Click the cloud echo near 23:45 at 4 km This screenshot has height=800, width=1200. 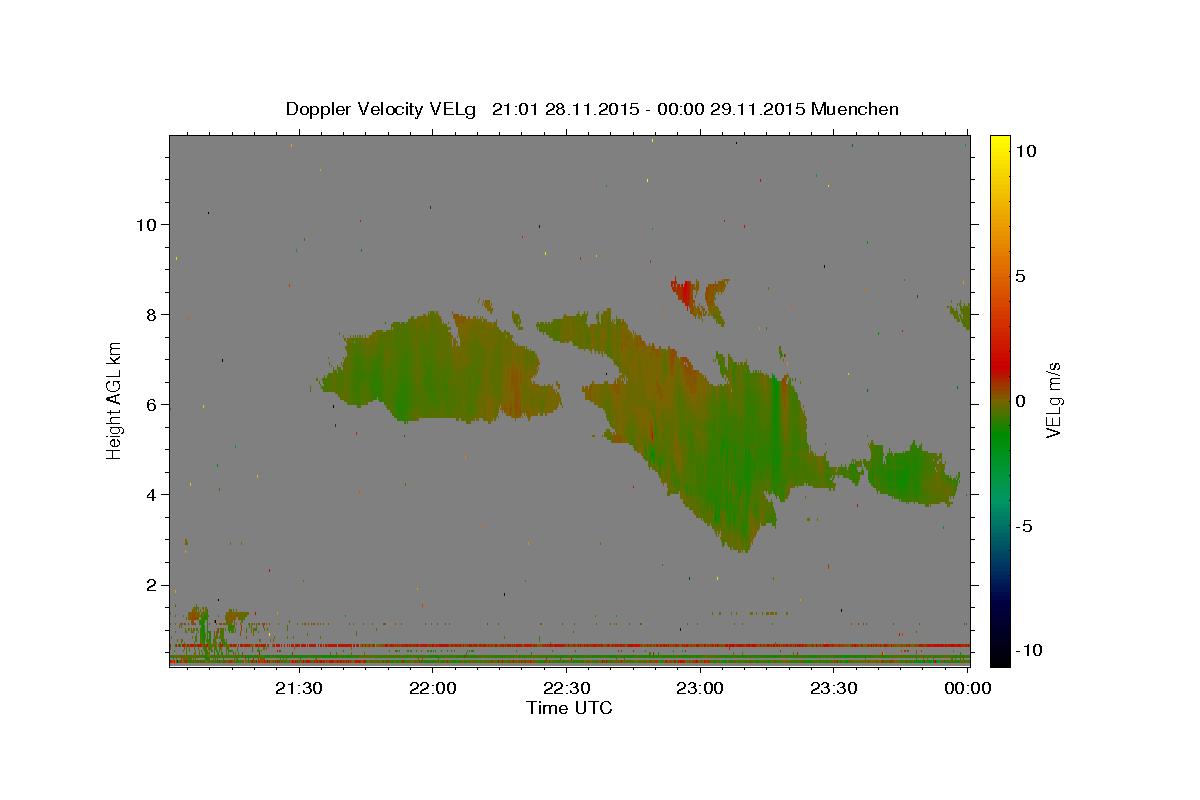912,474
